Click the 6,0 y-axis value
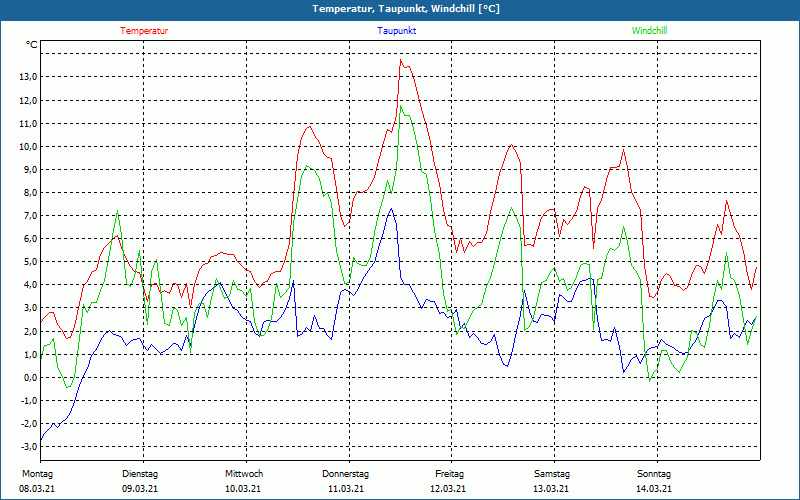Screen dimensions: 800x500 point(30,239)
